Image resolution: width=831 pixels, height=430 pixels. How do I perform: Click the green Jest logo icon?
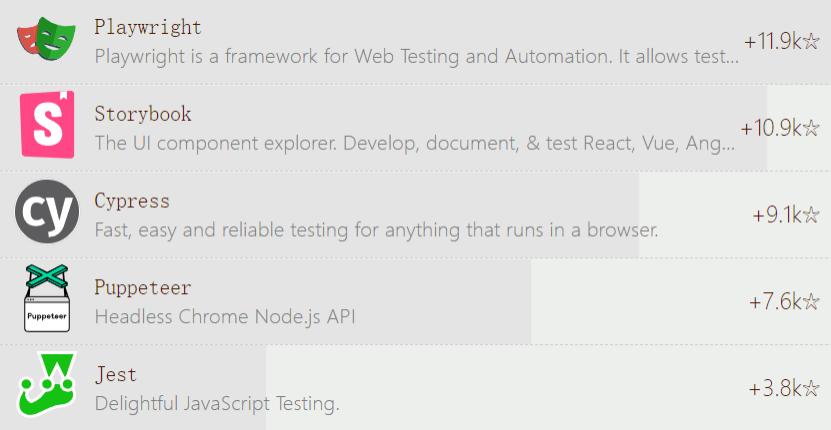point(46,384)
